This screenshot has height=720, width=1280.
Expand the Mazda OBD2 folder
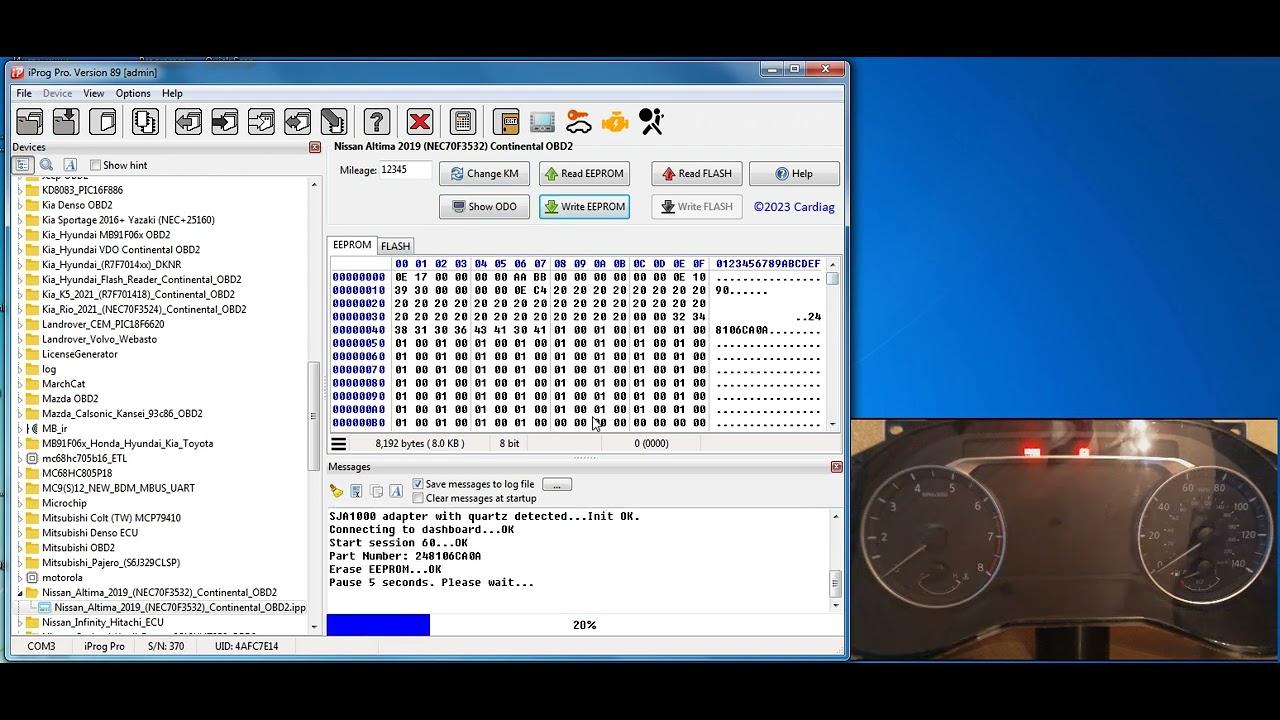20,399
